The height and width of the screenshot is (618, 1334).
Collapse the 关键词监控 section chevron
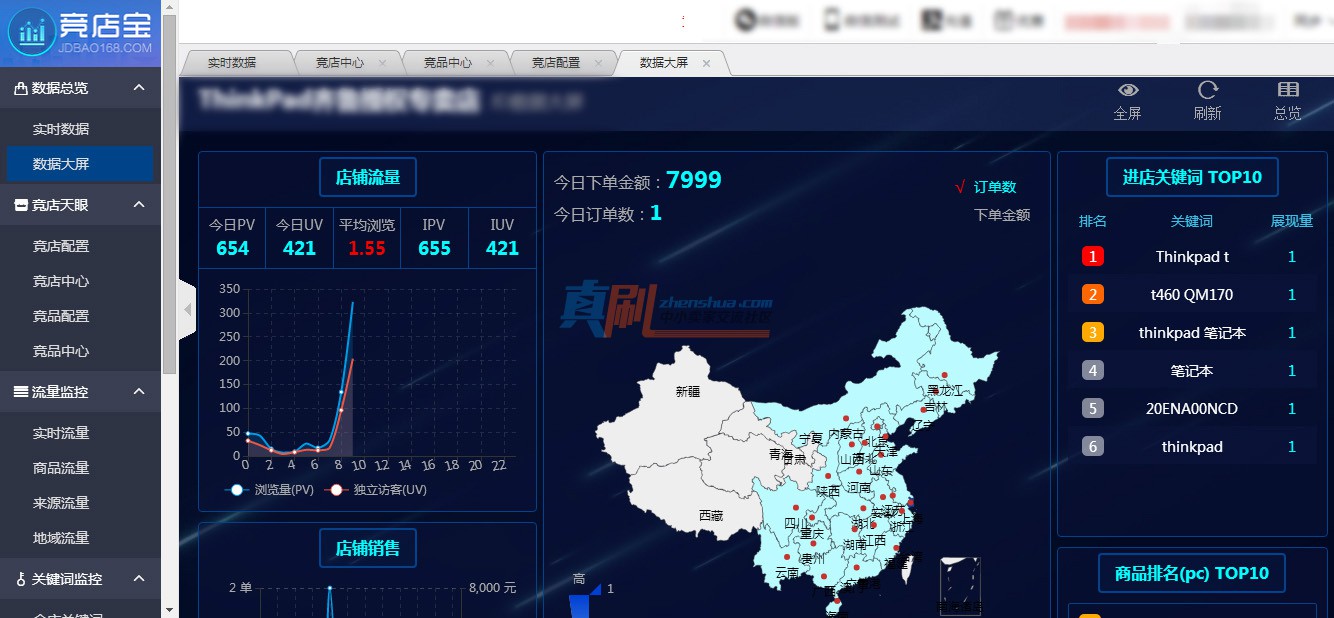[139, 579]
